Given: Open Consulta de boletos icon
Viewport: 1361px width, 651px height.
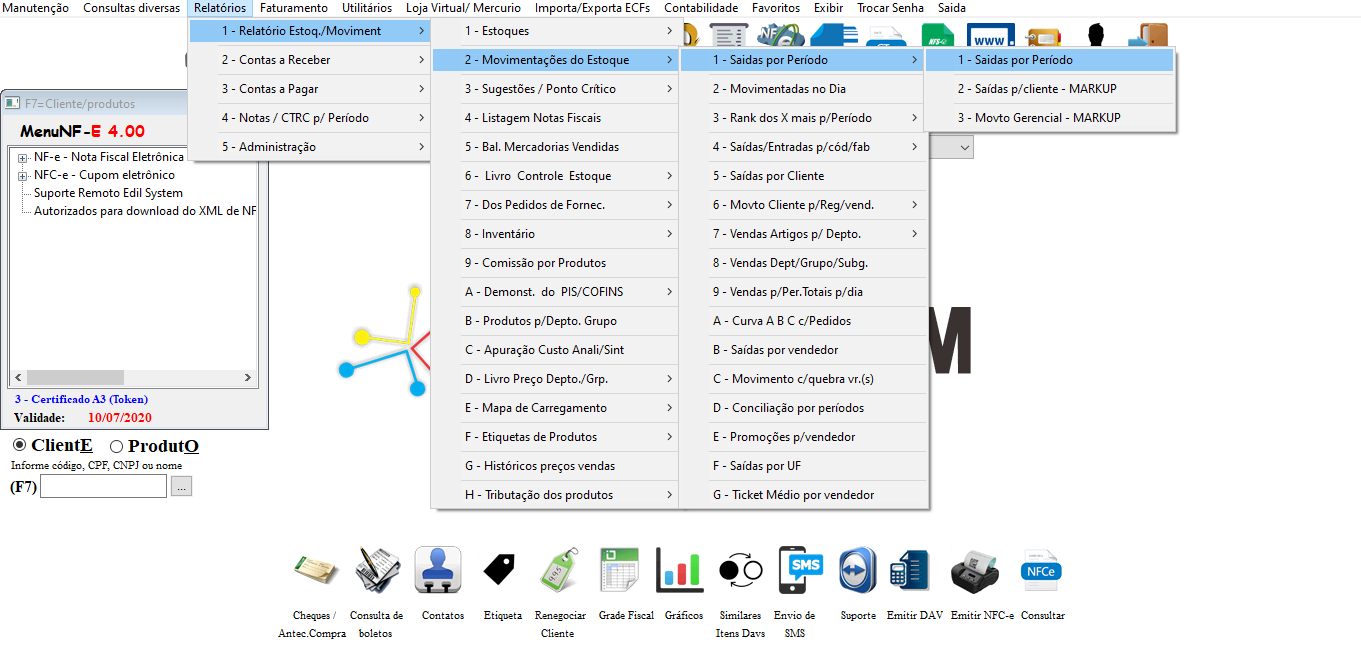Looking at the screenshot, I should click(377, 571).
